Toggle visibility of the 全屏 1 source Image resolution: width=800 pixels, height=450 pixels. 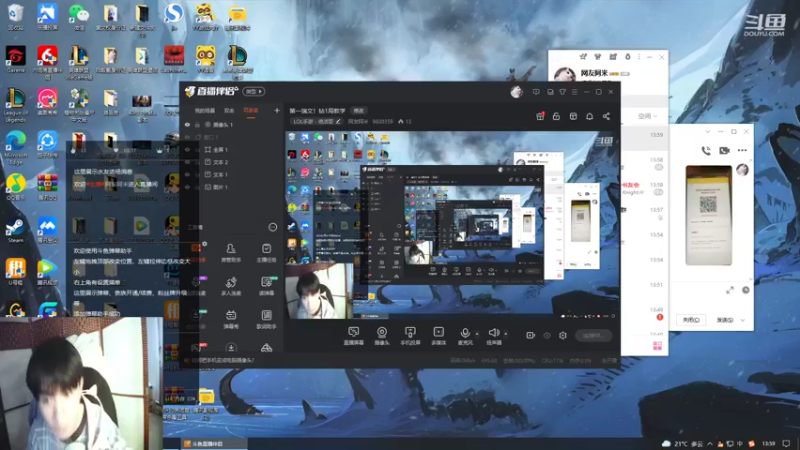187,149
